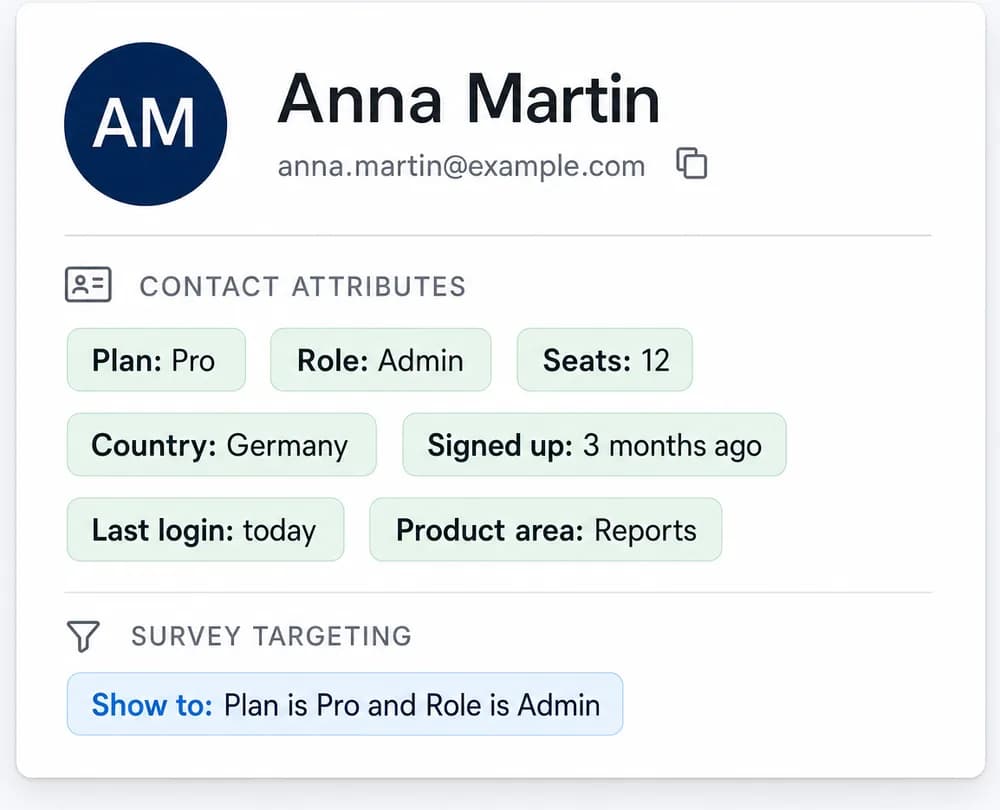Screen dimensions: 1000x810
Task: Click the funnel filter icon beside Survey Targeting
Action: [83, 636]
